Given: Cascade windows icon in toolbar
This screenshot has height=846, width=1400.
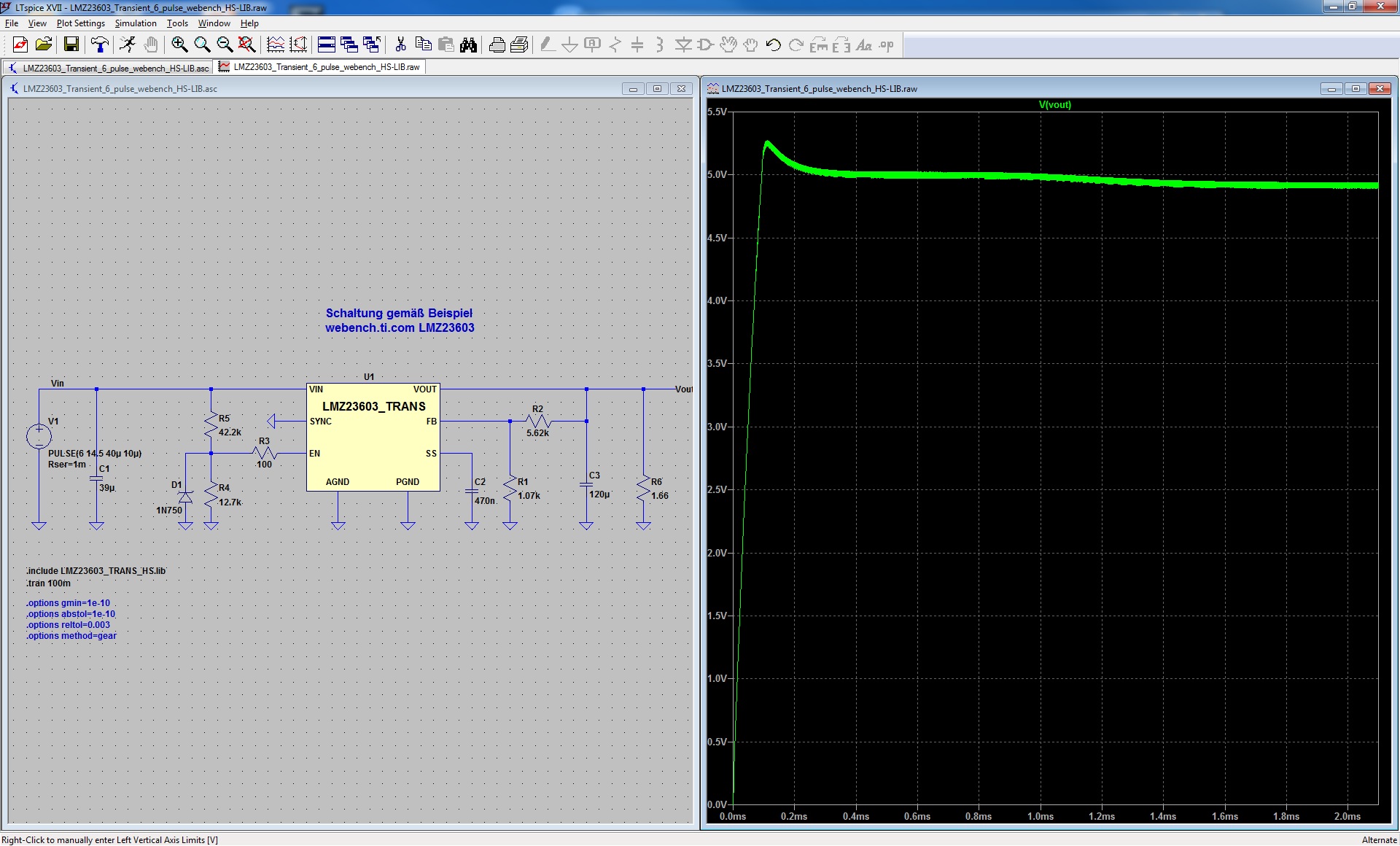Looking at the screenshot, I should point(349,45).
